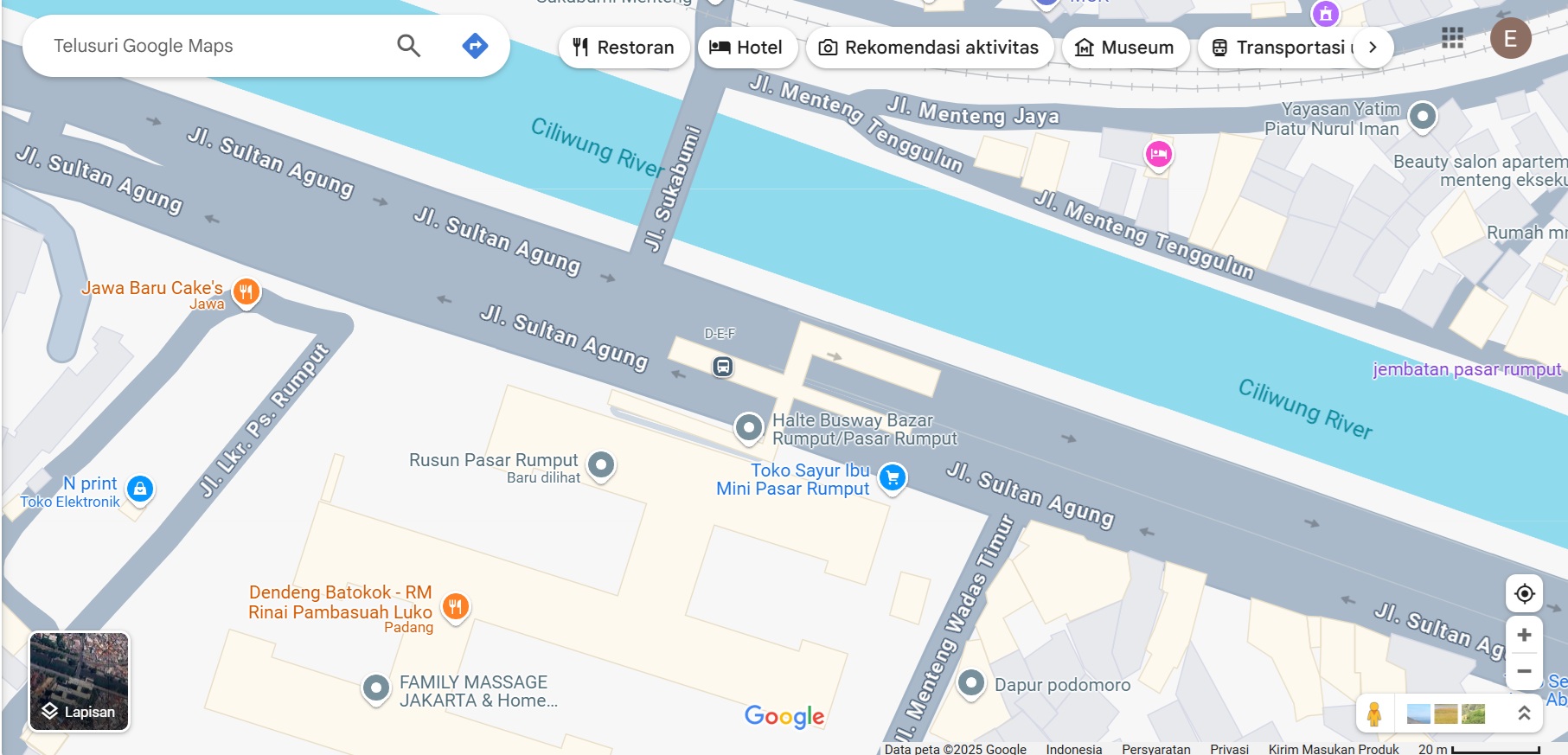Select the Toko Sayur Ibu shopping pin
The image size is (1568, 755).
[893, 477]
